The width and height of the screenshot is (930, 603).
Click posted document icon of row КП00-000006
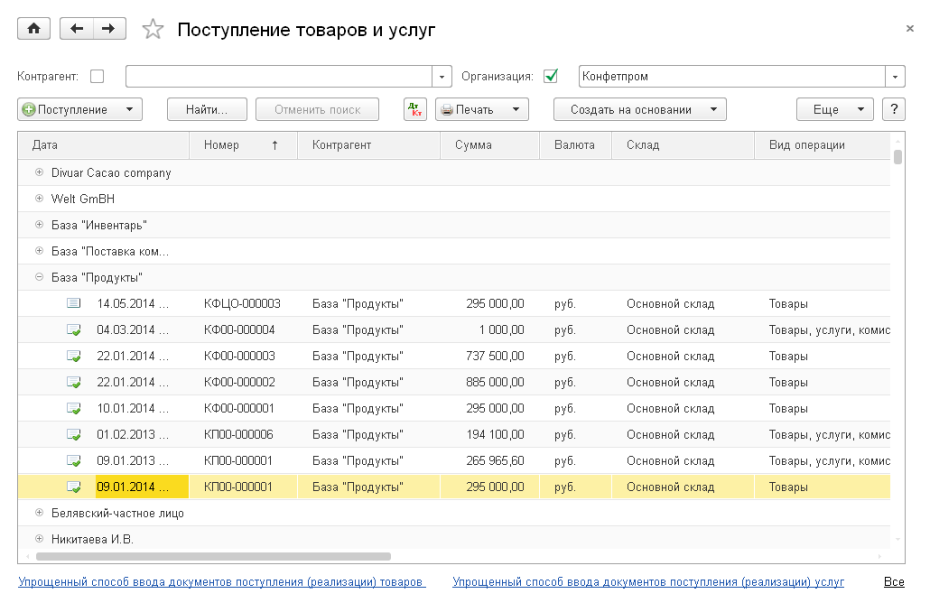pyautogui.click(x=74, y=434)
